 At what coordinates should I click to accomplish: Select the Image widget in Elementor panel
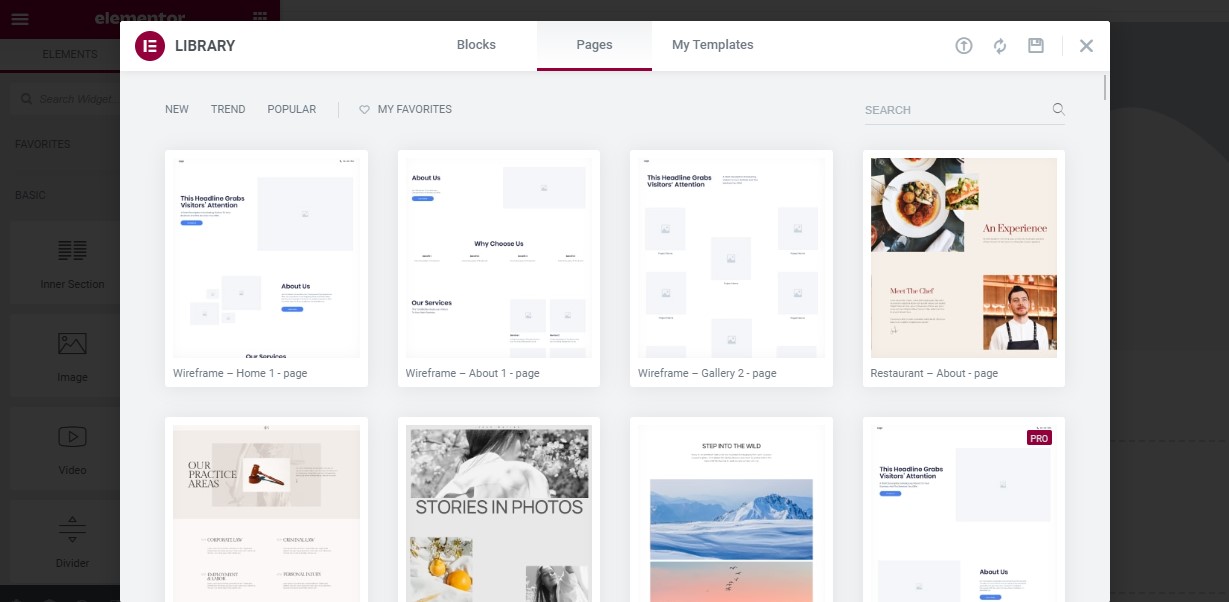(72, 356)
